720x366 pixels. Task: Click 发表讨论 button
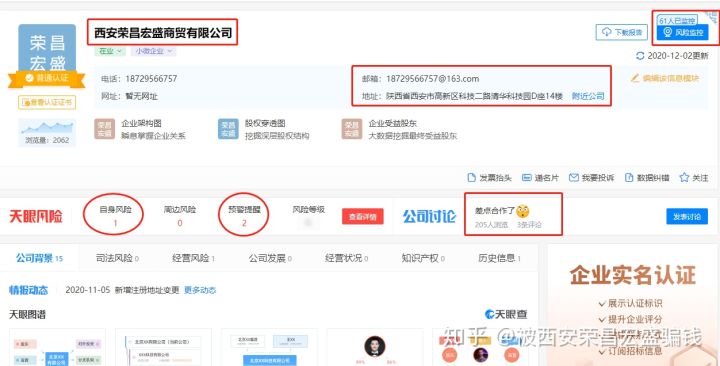tap(686, 217)
